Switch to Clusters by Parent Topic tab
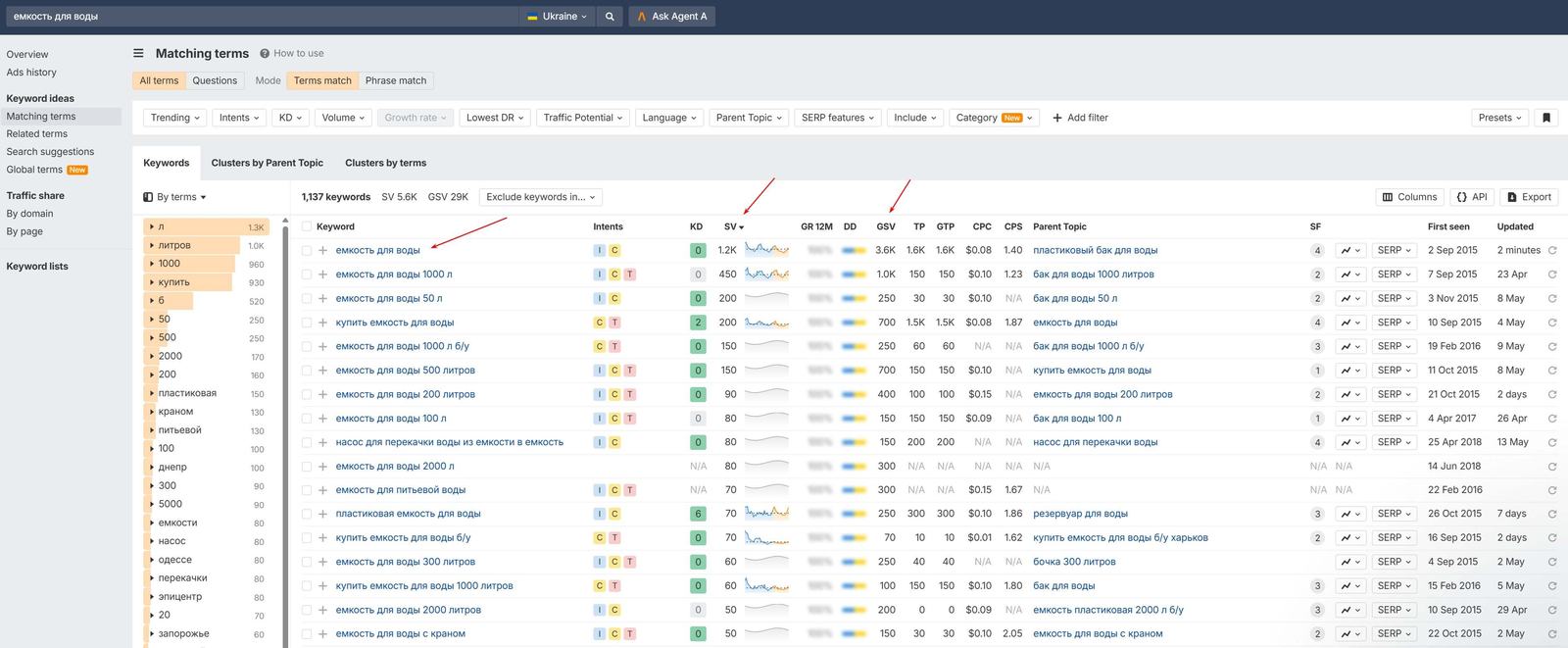1568x648 pixels. pos(267,163)
